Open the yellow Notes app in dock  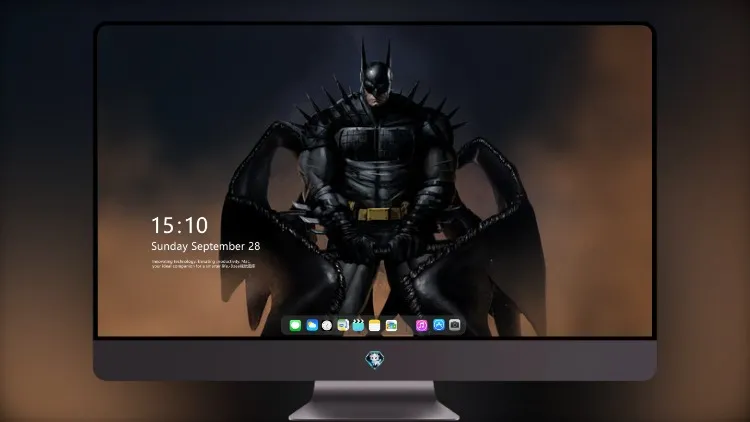pyautogui.click(x=375, y=325)
